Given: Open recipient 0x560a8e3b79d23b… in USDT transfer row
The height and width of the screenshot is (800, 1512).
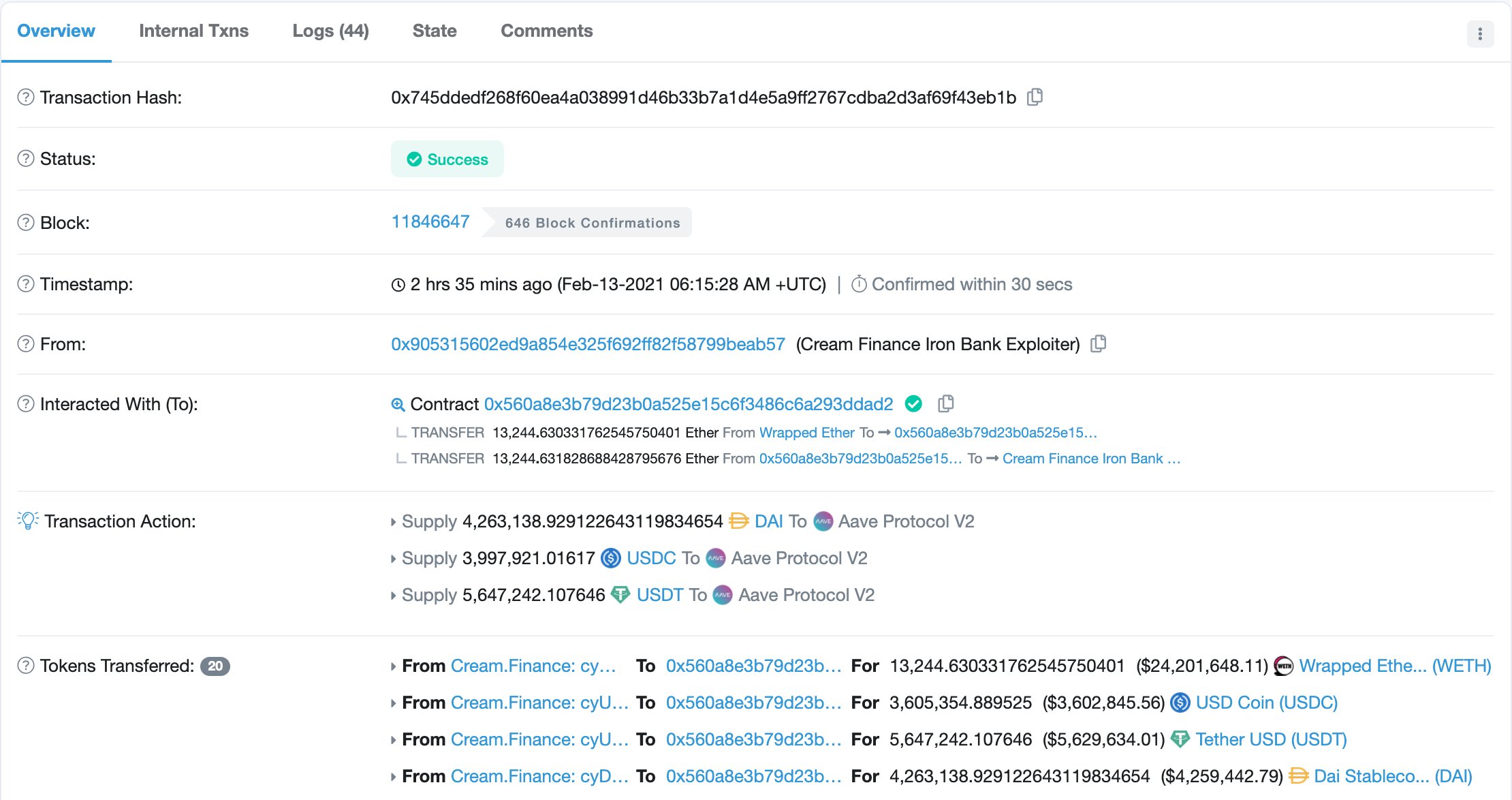Looking at the screenshot, I should click(x=753, y=739).
